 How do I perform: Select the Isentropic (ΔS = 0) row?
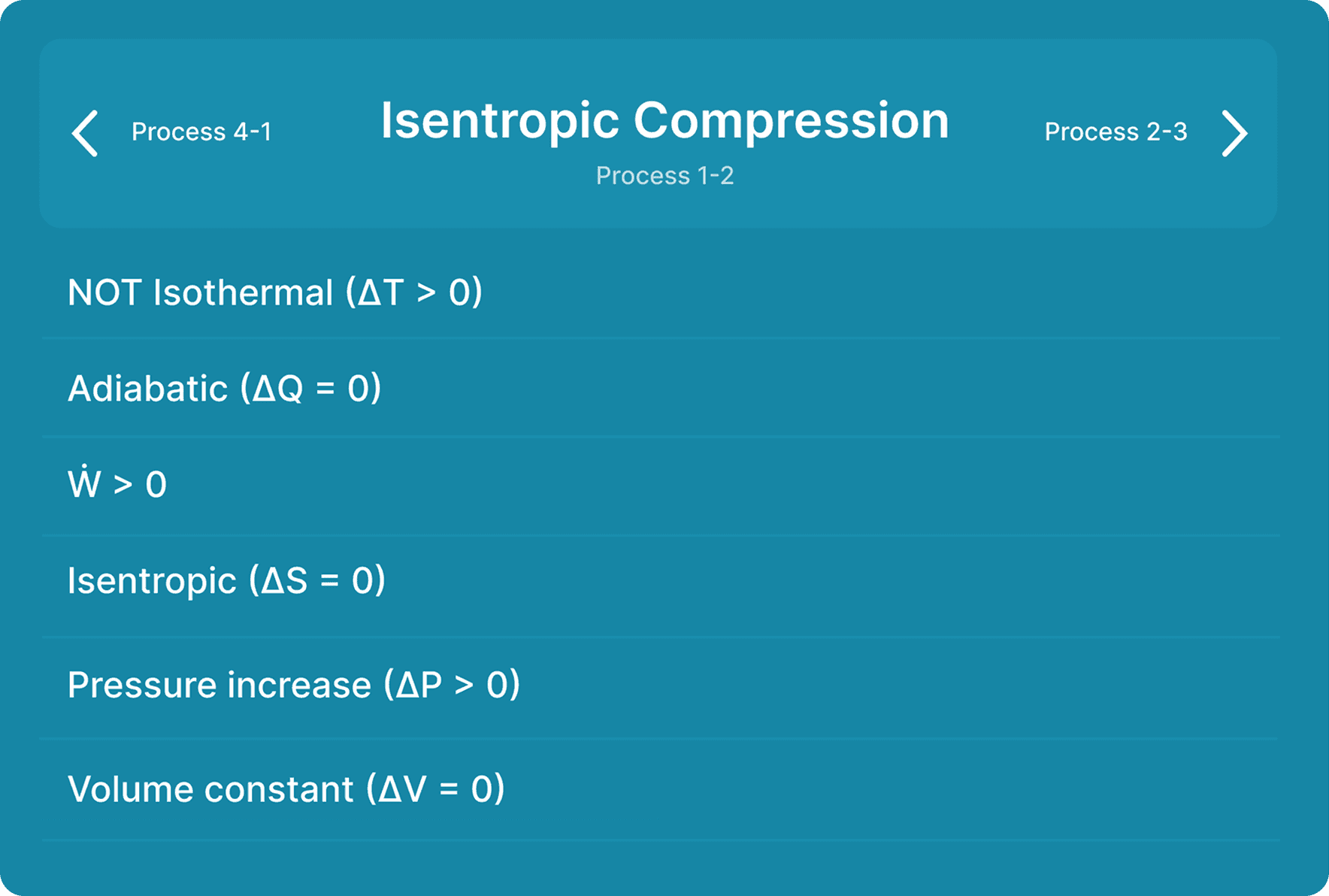coord(660,581)
